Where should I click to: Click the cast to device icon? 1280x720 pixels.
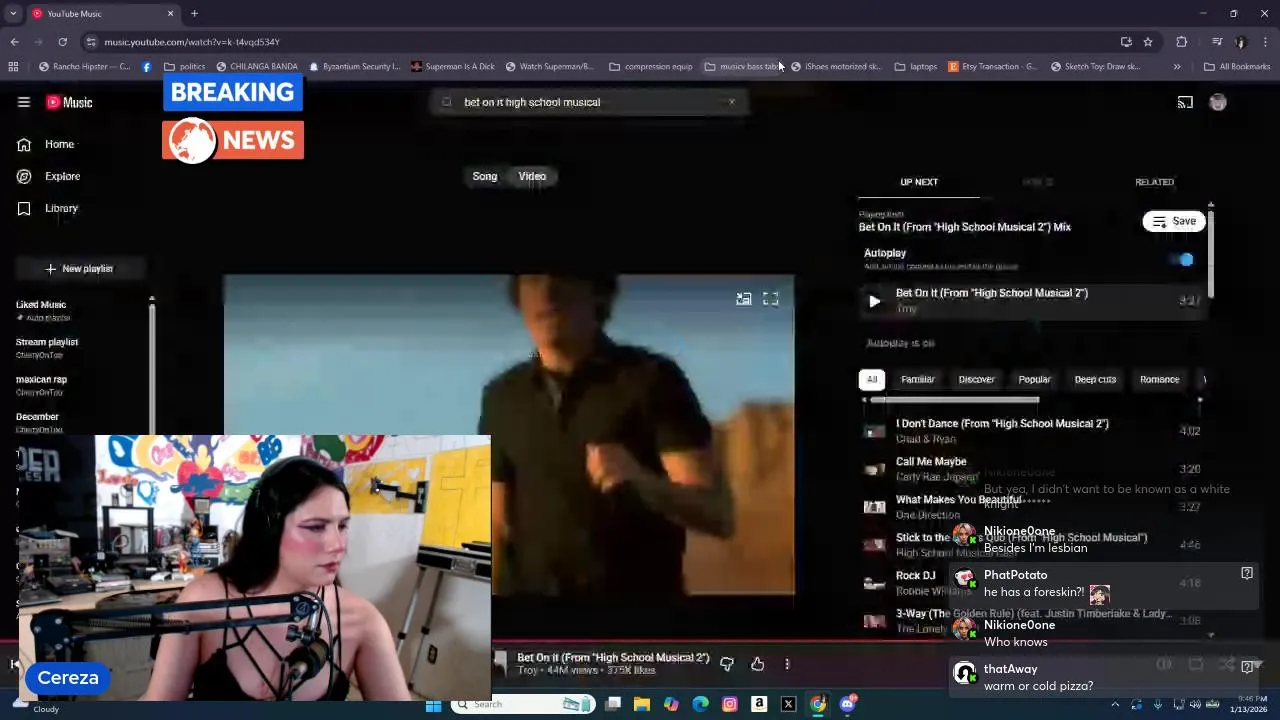pyautogui.click(x=1185, y=102)
